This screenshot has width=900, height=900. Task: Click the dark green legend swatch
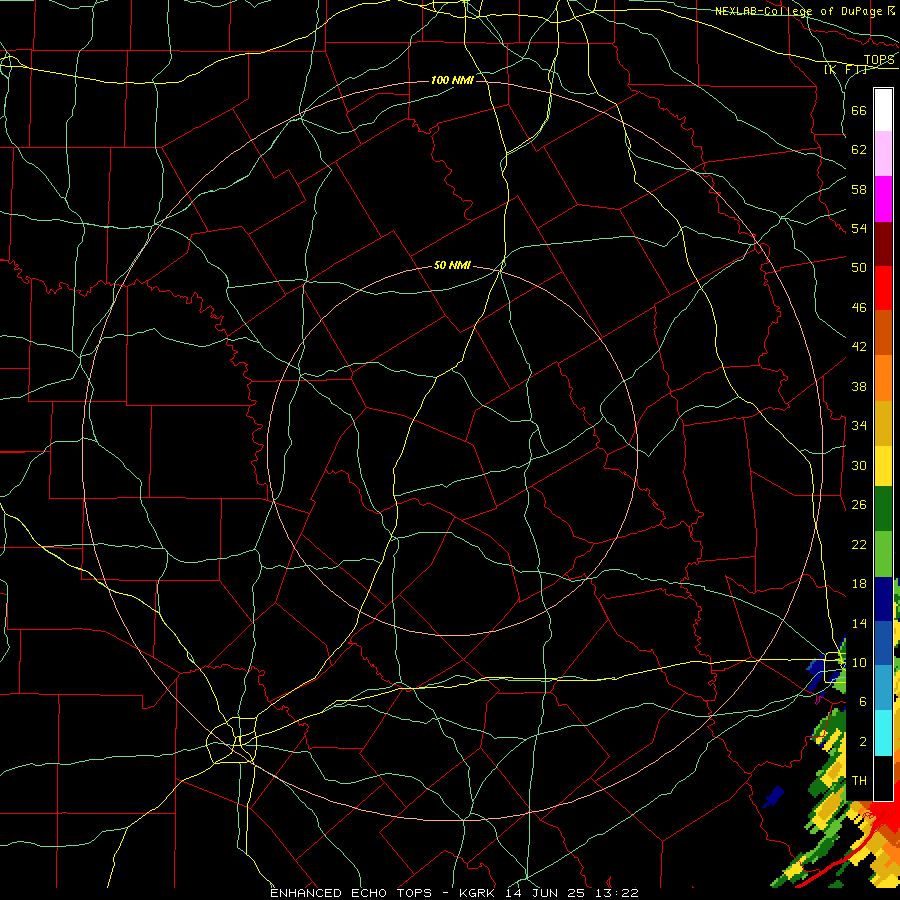point(883,509)
